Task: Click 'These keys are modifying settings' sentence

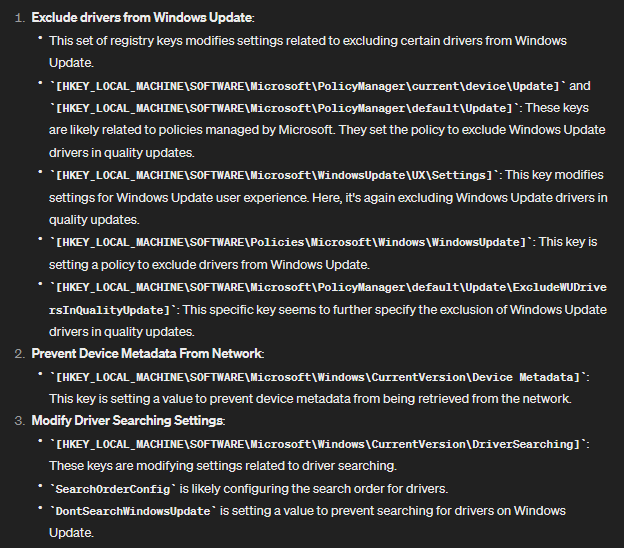Action: (223, 466)
